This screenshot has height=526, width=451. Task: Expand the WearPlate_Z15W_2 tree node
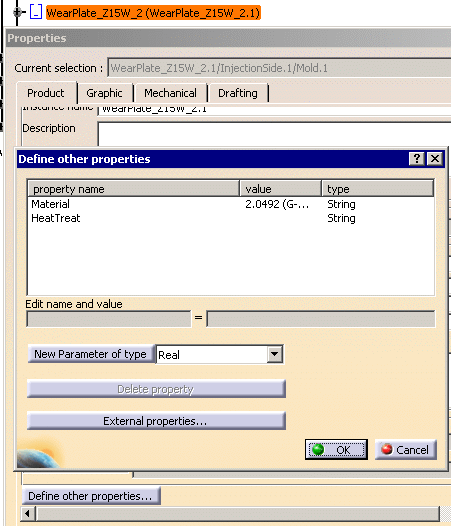pyautogui.click(x=17, y=12)
